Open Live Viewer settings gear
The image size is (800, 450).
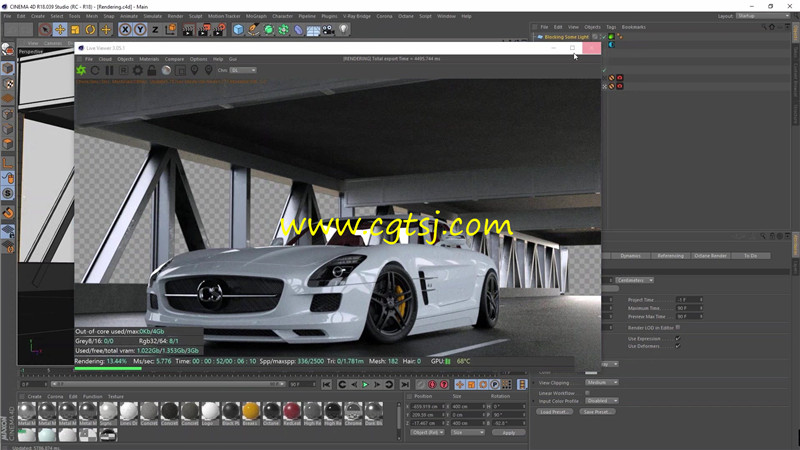(138, 70)
